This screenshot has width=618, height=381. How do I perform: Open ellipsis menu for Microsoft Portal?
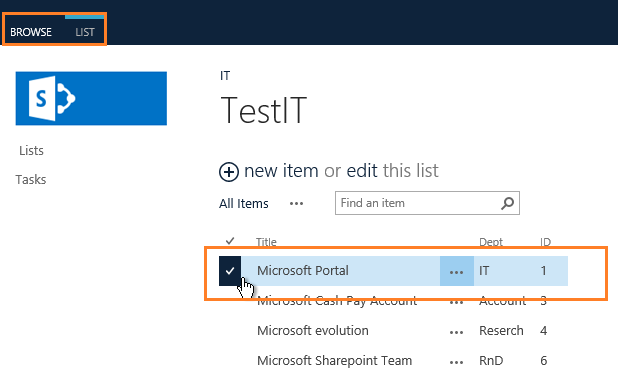tap(456, 271)
